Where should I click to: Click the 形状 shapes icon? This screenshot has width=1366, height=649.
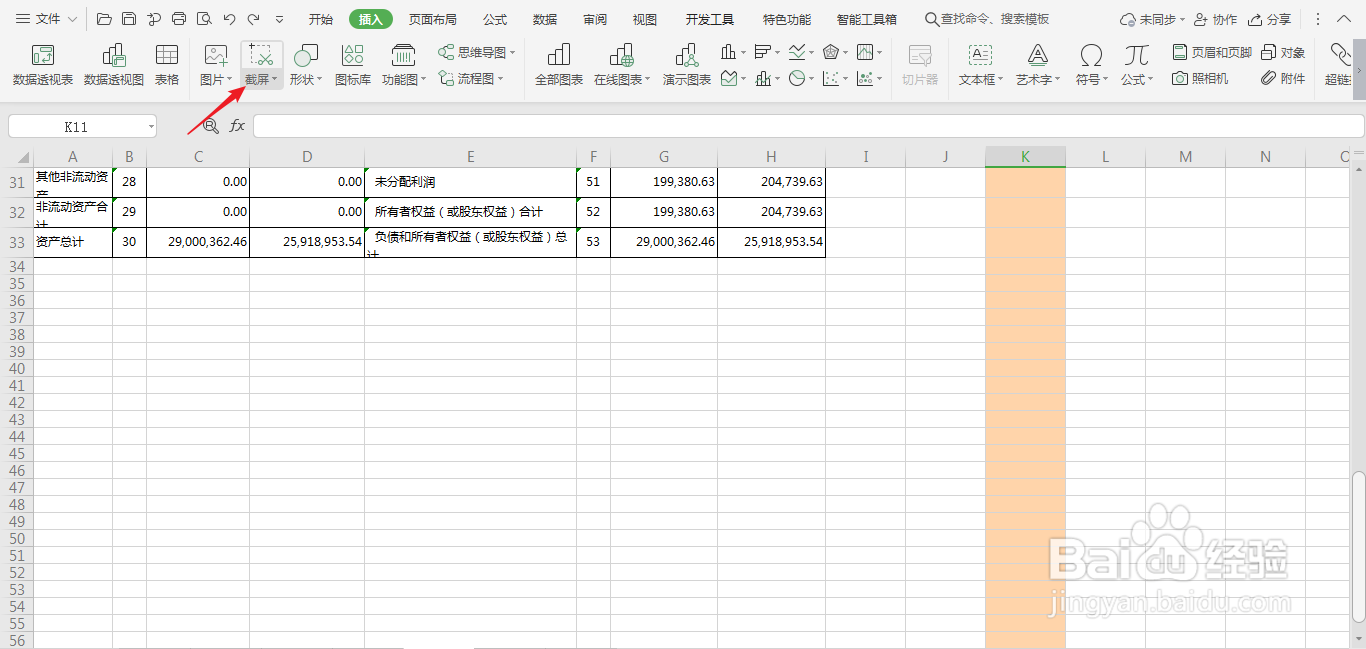305,56
